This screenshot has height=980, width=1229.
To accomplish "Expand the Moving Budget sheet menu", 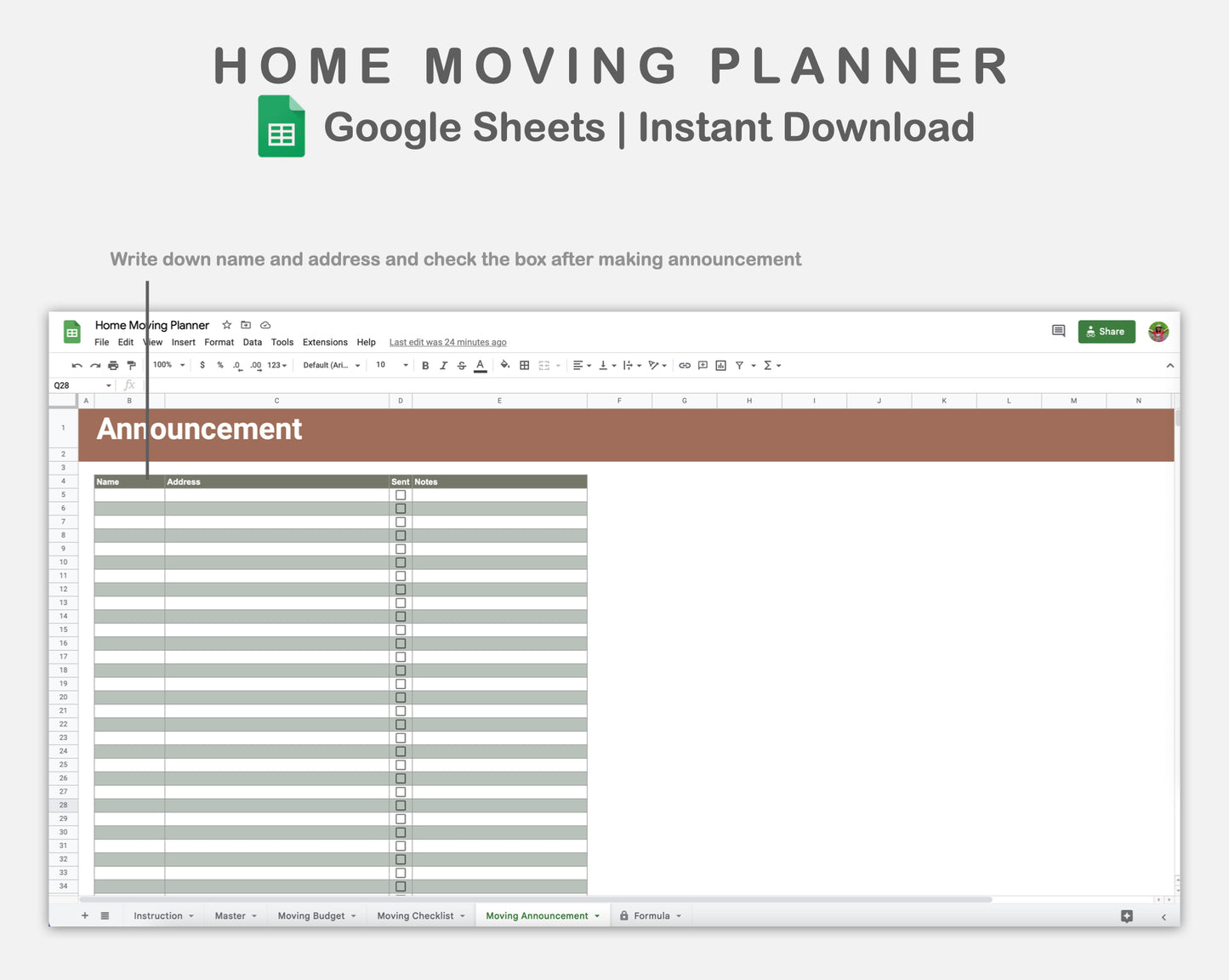I will coord(355,915).
